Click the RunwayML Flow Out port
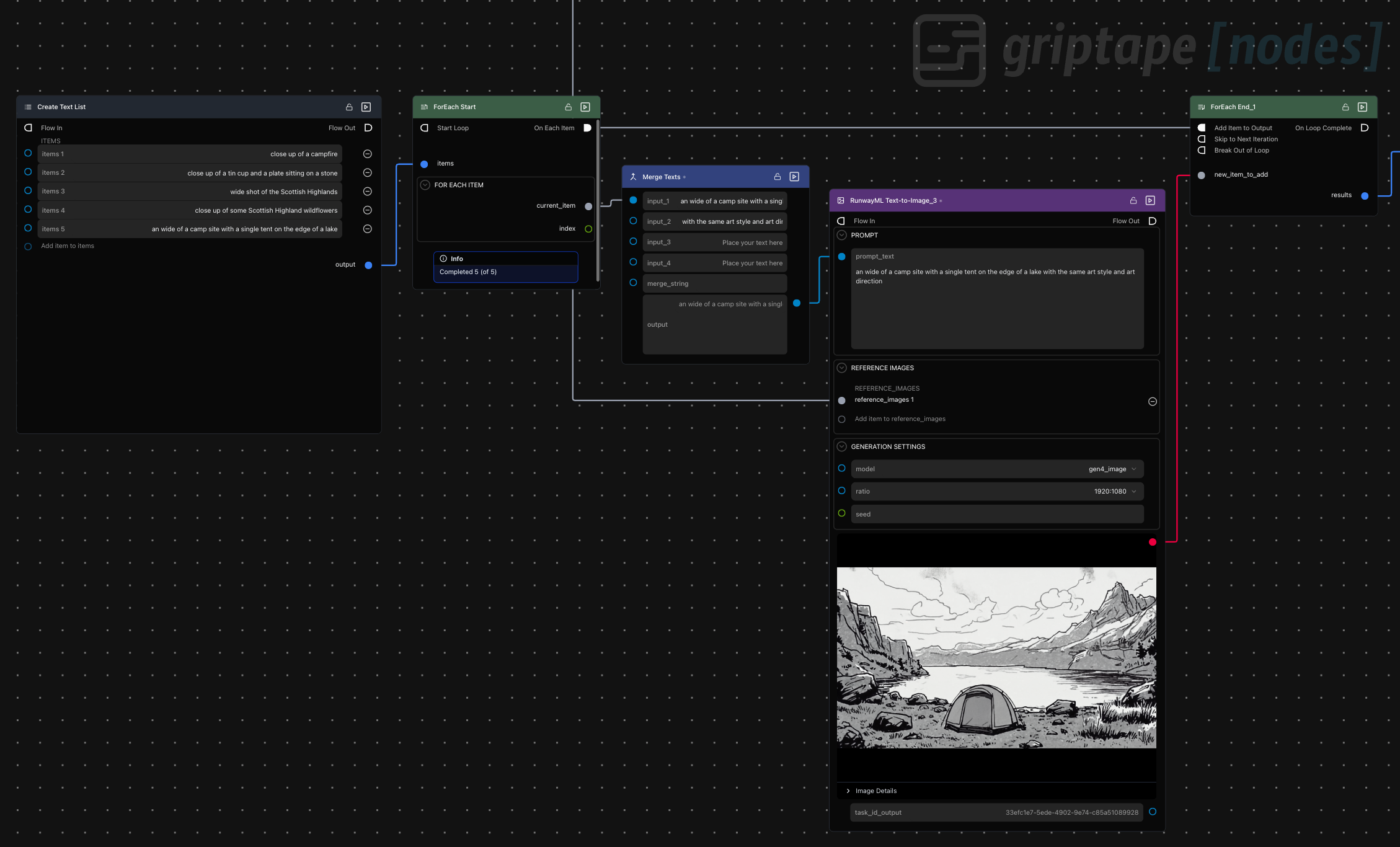The image size is (1400, 847). (x=1152, y=221)
